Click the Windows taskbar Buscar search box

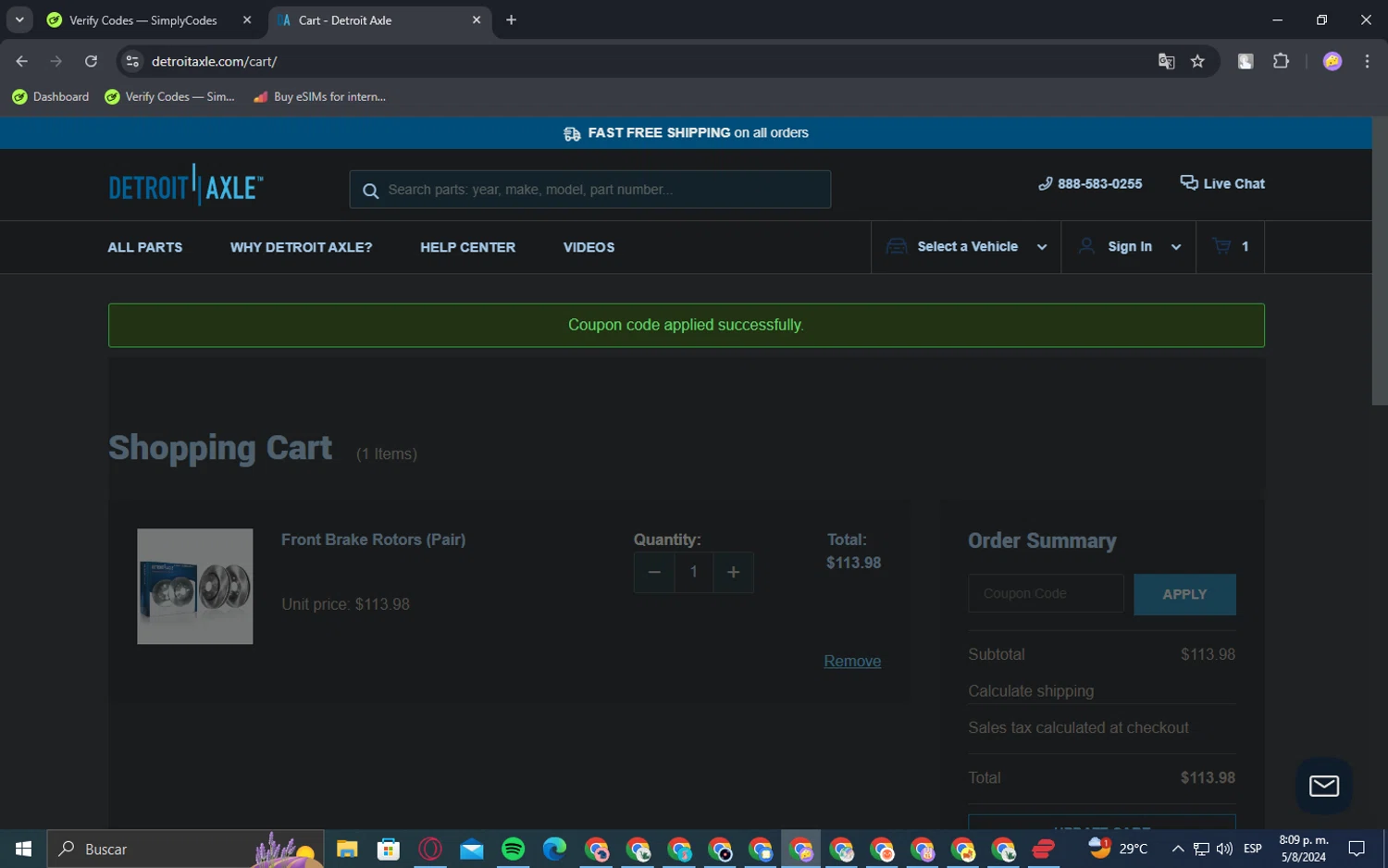pos(185,849)
